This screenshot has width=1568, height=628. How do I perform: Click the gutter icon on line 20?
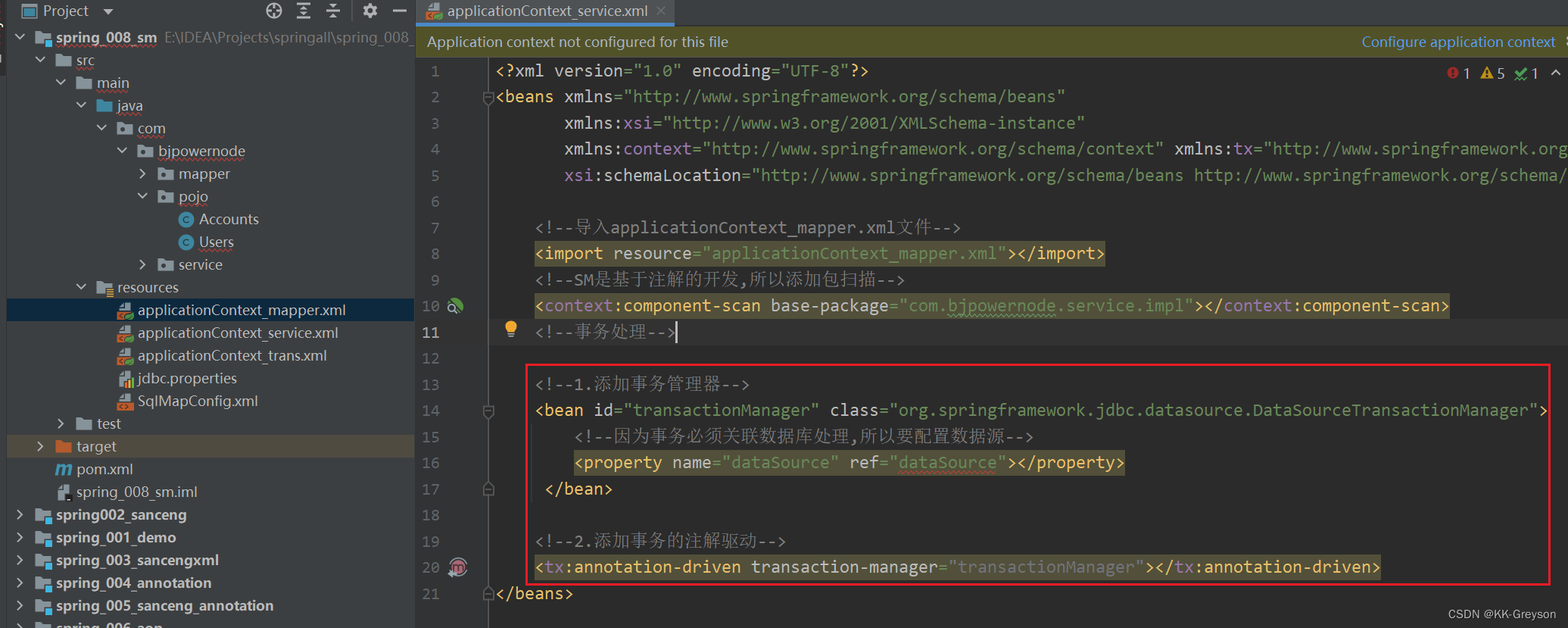tap(458, 567)
